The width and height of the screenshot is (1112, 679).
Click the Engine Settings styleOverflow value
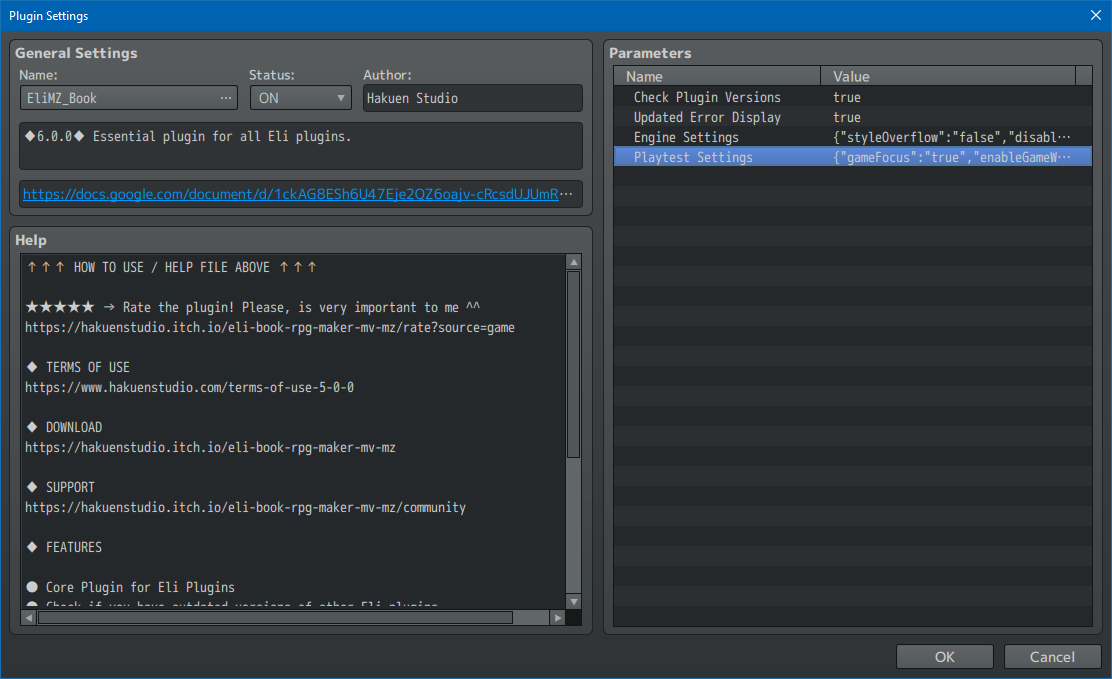952,137
